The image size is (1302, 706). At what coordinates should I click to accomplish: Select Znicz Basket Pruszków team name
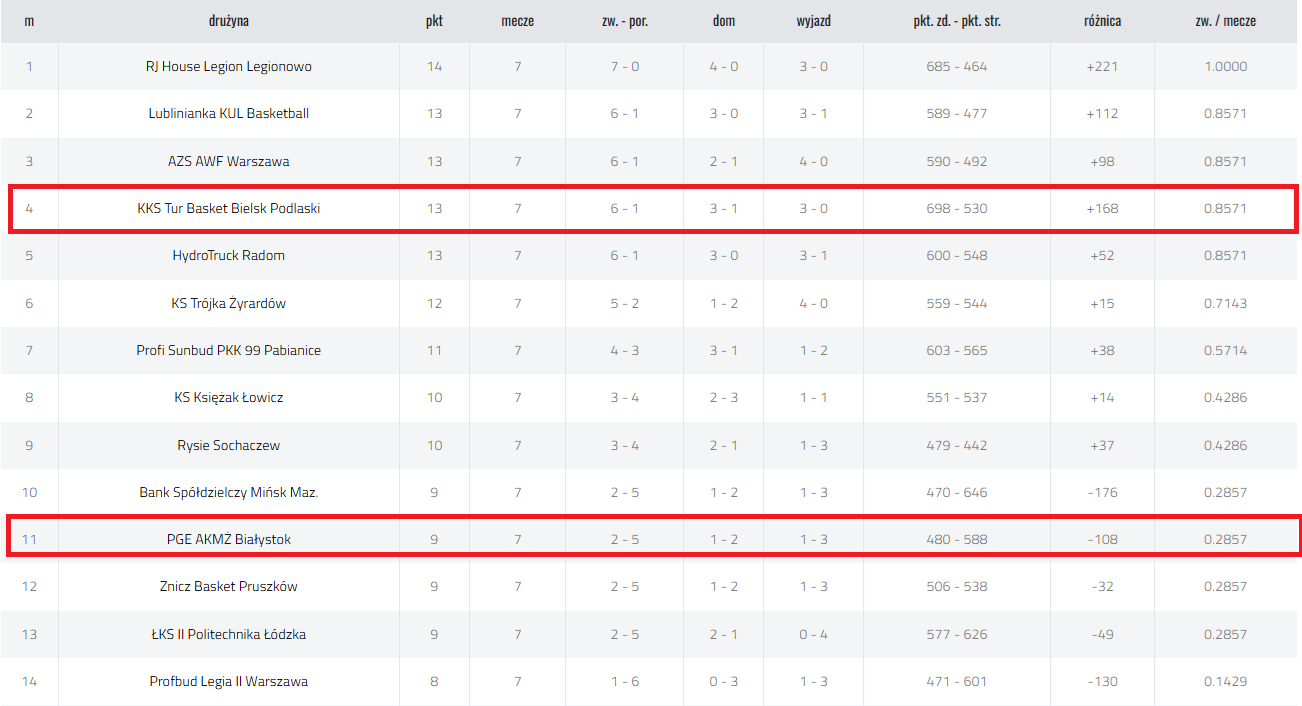click(228, 587)
